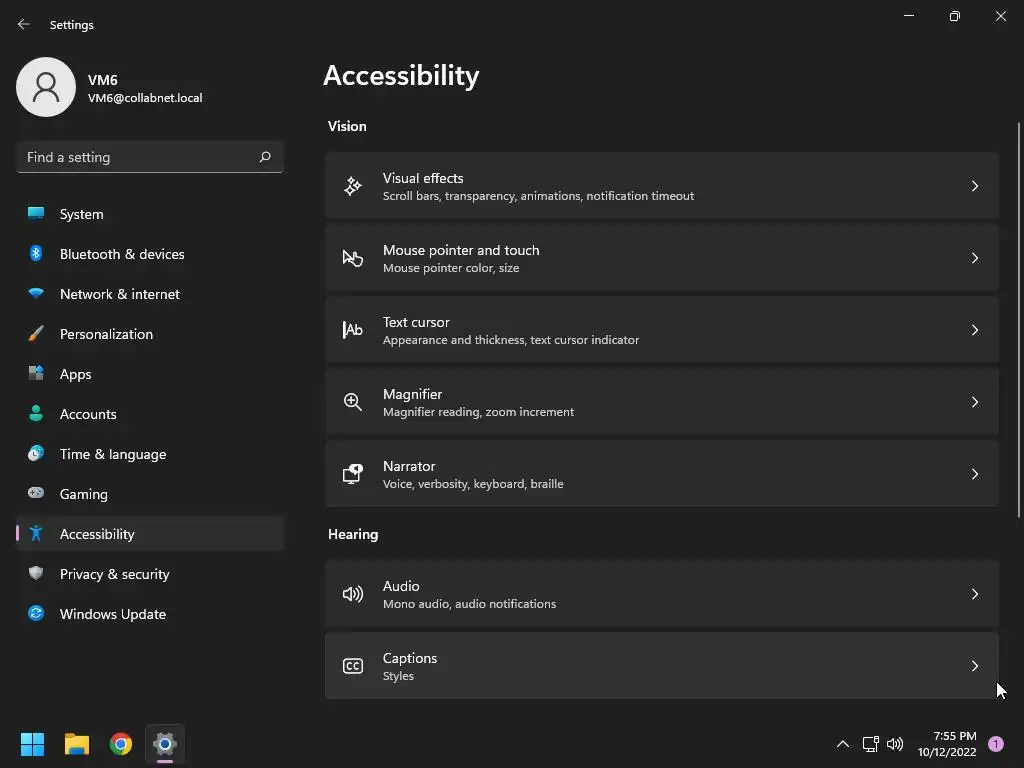Image resolution: width=1024 pixels, height=768 pixels.
Task: Go to Bluetooth & devices settings
Action: pyautogui.click(x=122, y=254)
